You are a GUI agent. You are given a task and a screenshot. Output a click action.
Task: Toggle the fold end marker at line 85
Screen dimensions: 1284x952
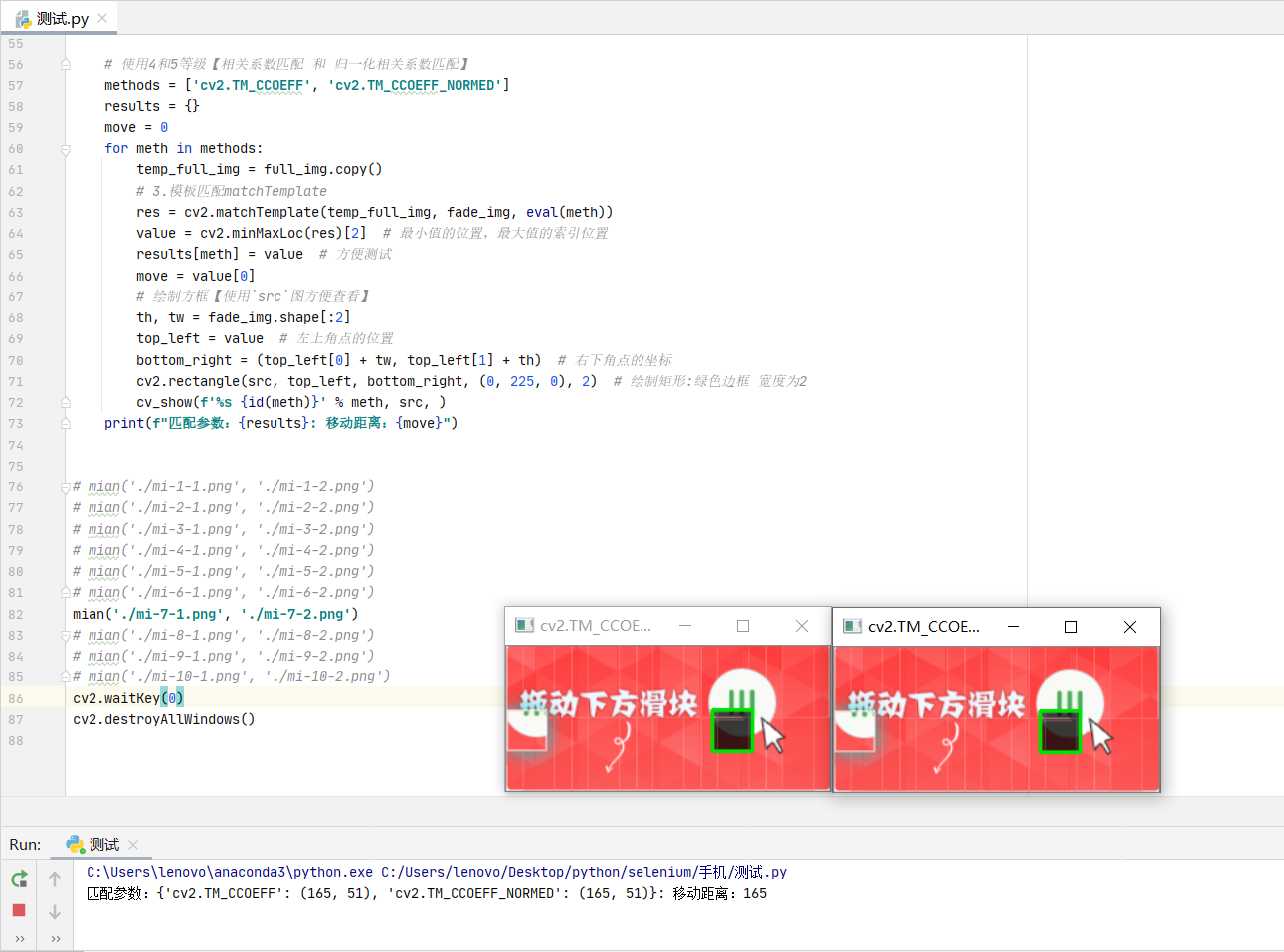coord(65,677)
